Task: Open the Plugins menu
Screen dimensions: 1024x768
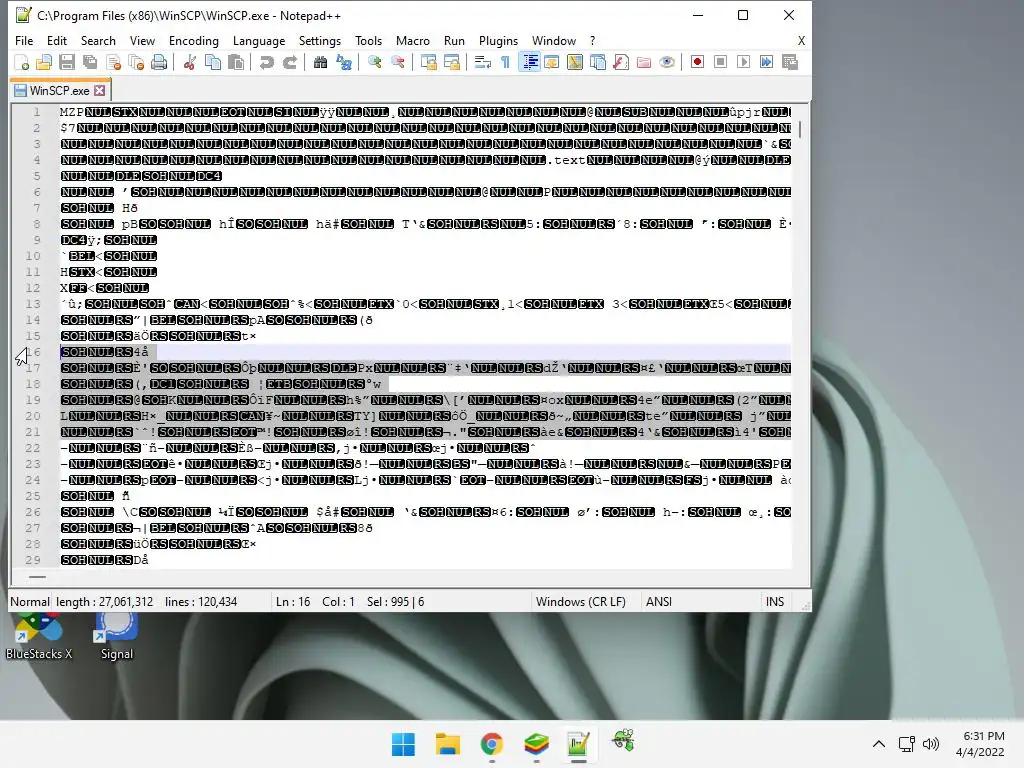Action: point(498,40)
